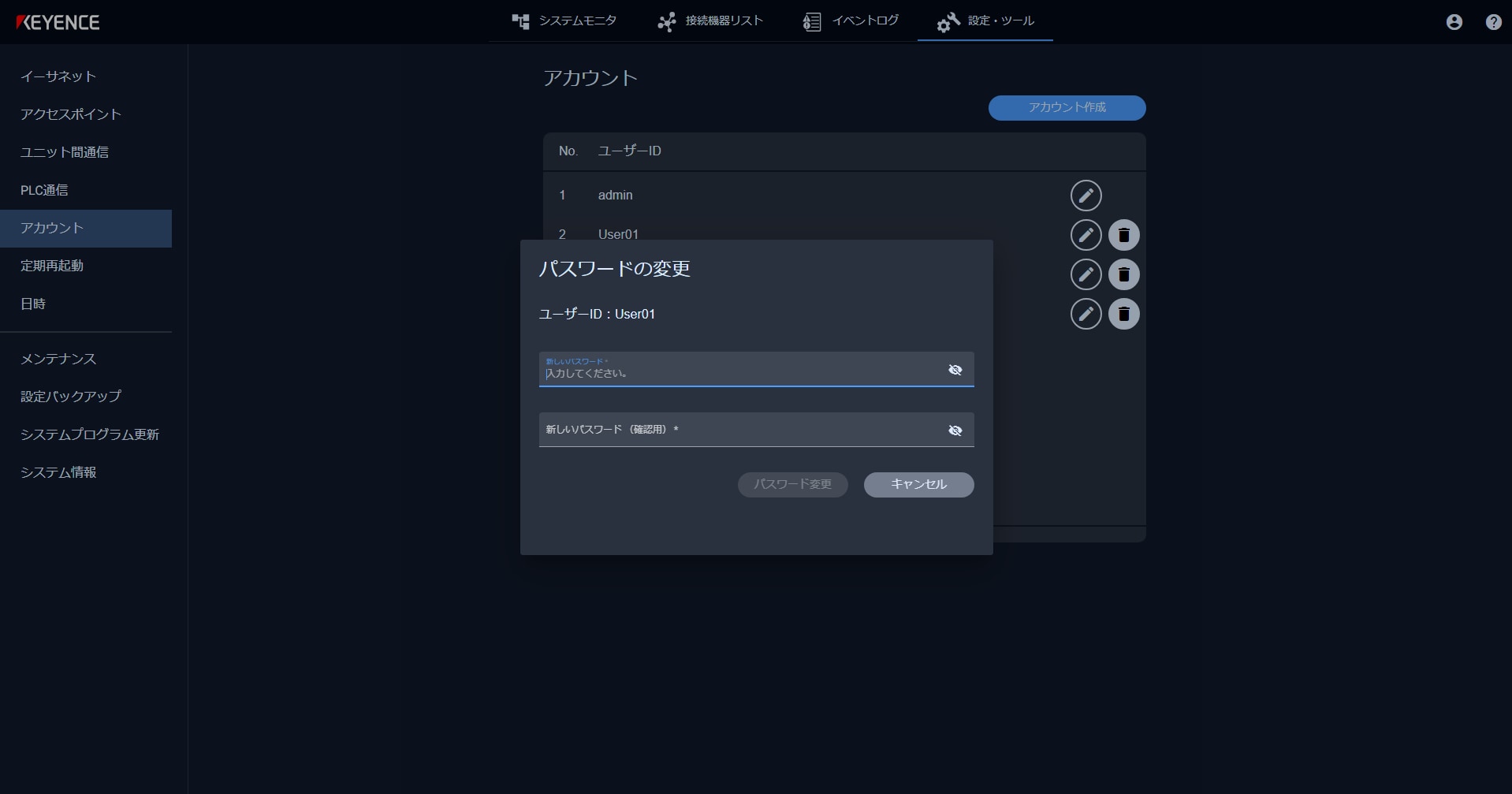Click the KEYENCE logo
Screen dimensions: 1512x794
pos(57,22)
